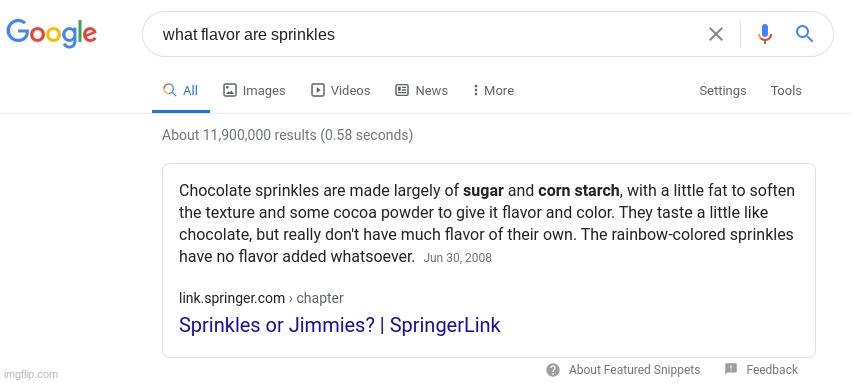Switch to the Videos results tab

pos(341,91)
